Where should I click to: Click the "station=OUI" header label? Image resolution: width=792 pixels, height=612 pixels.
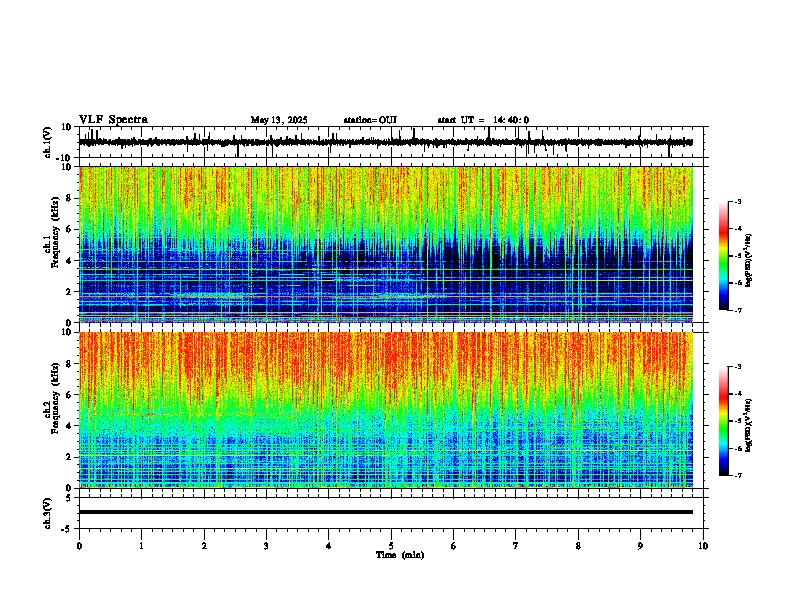tap(370, 120)
